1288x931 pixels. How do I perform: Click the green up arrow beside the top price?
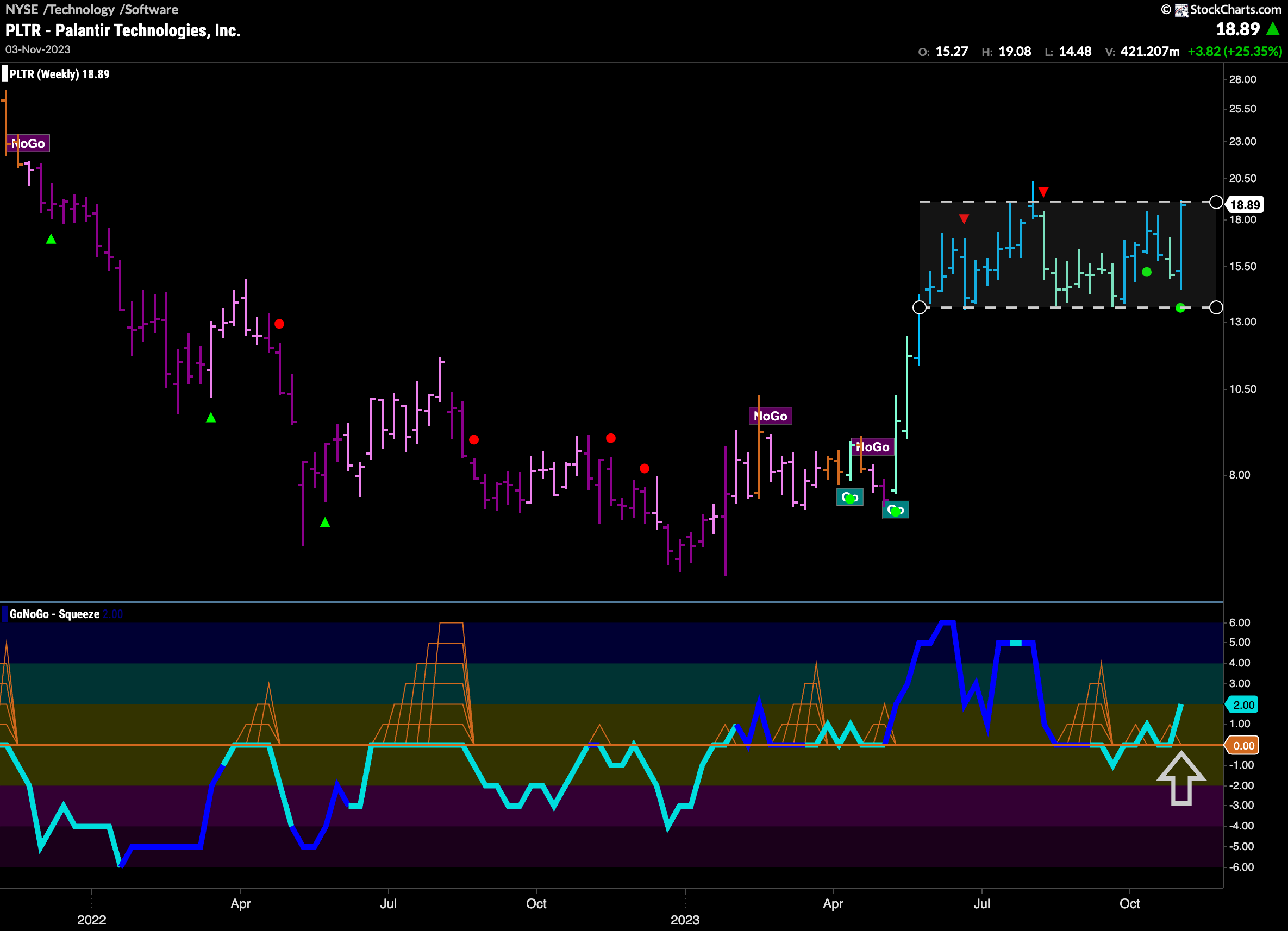pos(1273,29)
